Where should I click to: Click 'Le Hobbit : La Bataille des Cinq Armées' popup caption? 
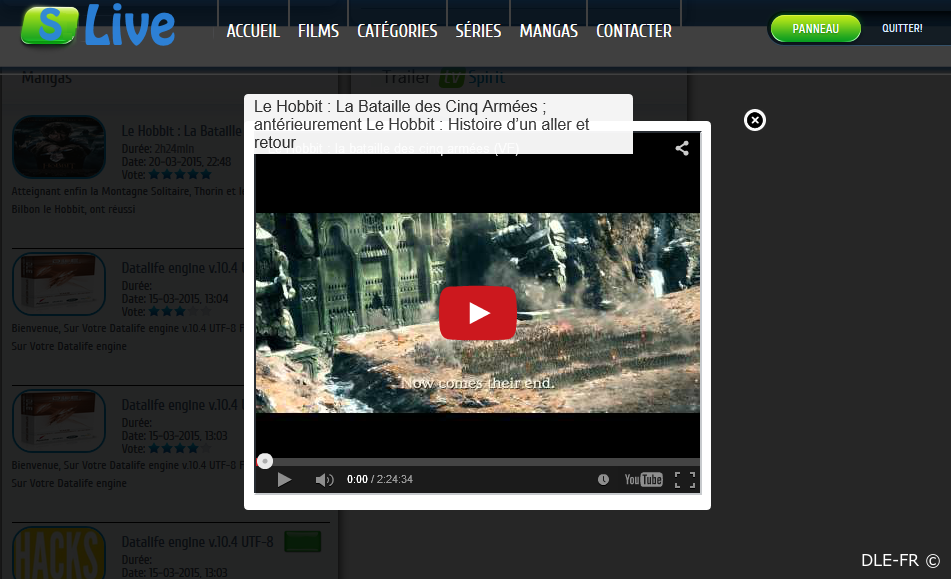(x=439, y=124)
